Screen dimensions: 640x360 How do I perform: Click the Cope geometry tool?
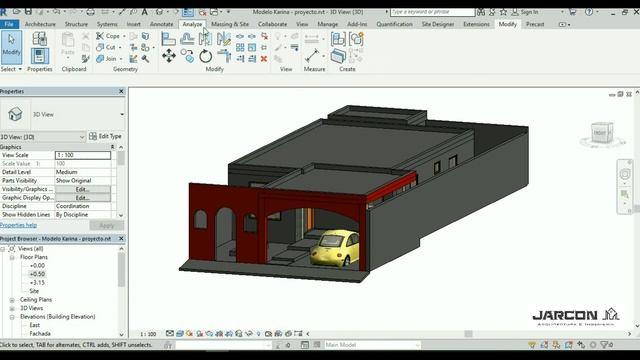tap(110, 36)
